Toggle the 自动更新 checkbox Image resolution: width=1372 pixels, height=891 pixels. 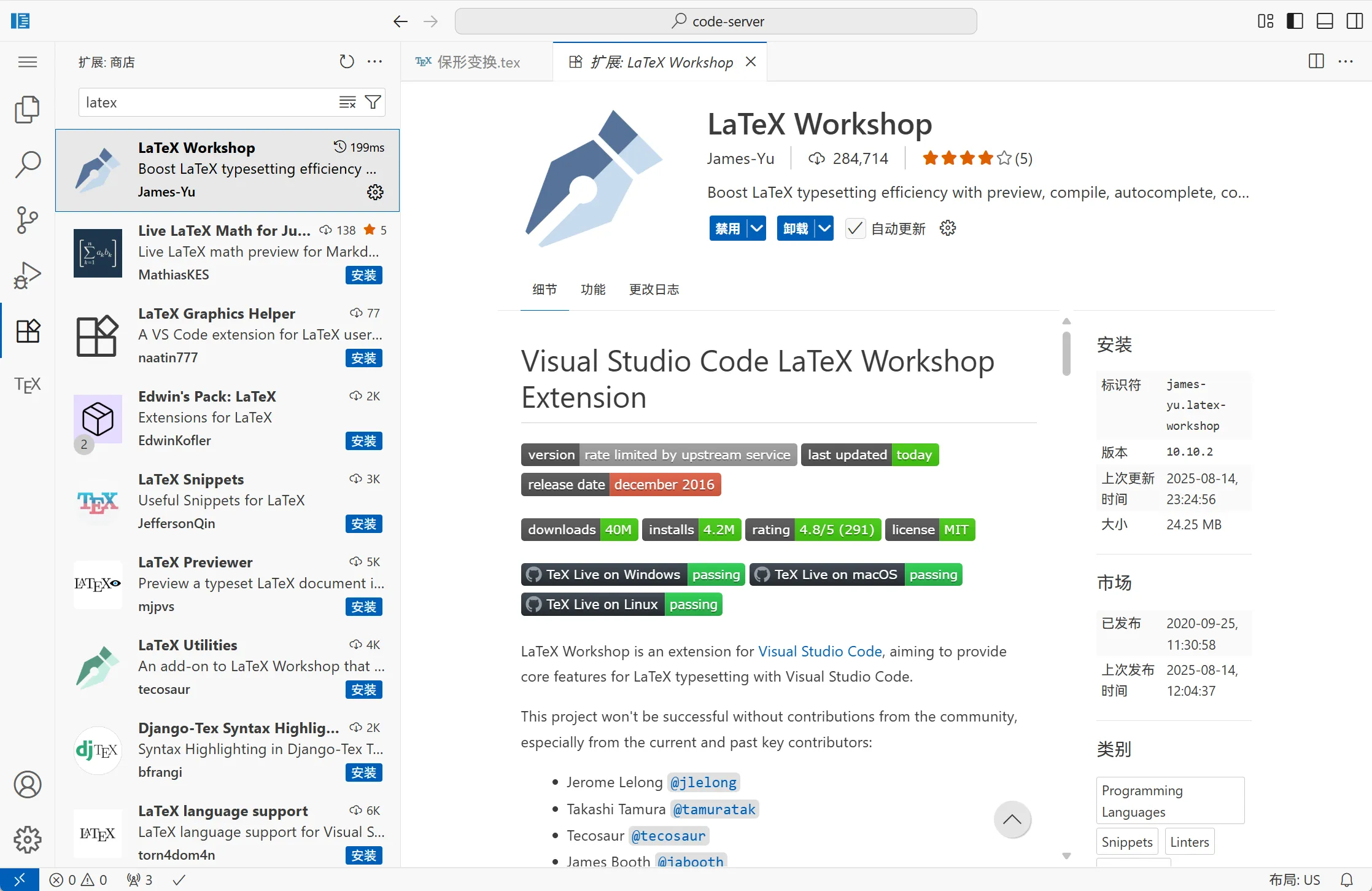[855, 228]
